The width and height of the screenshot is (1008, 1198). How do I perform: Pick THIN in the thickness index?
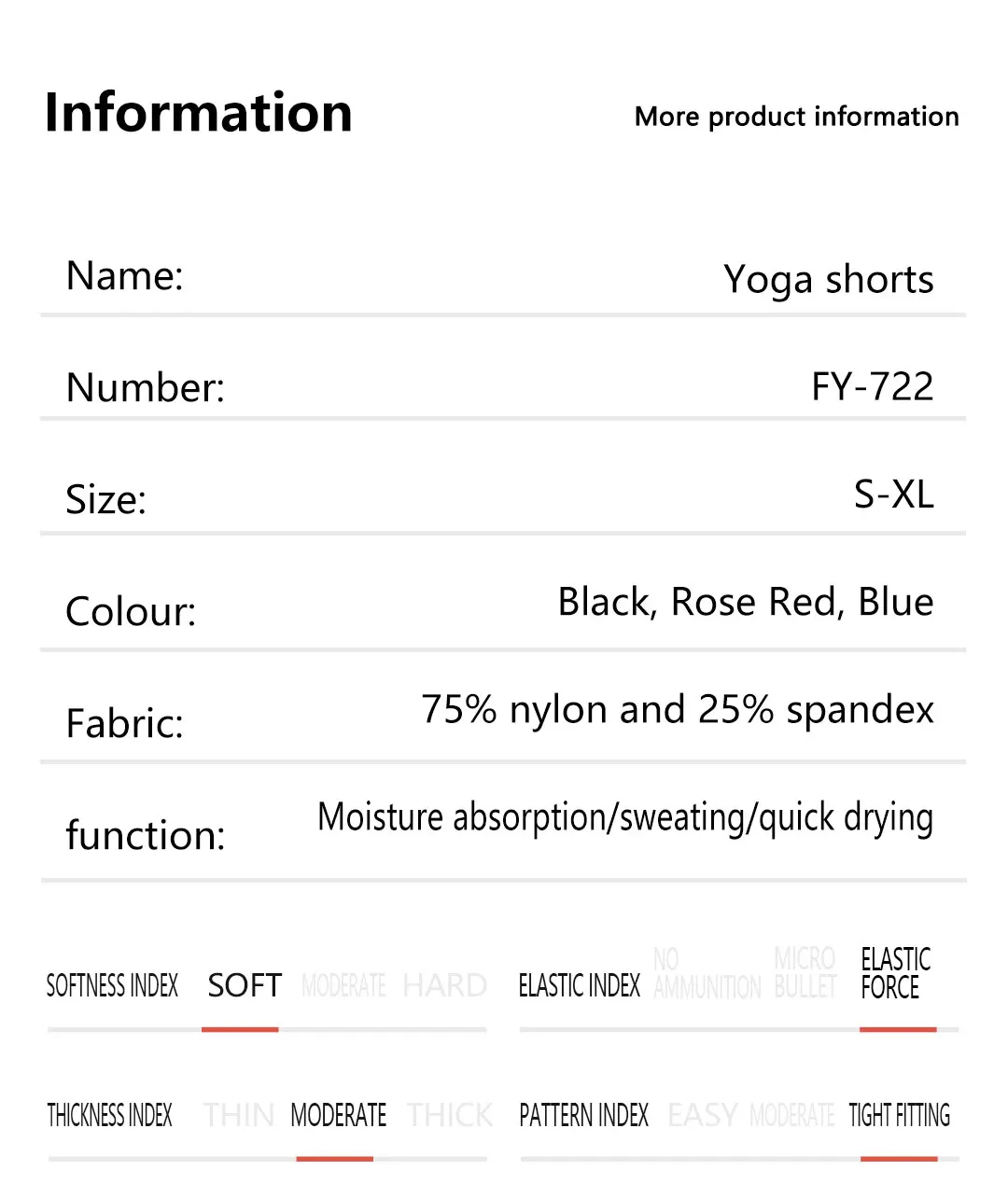point(239,1115)
